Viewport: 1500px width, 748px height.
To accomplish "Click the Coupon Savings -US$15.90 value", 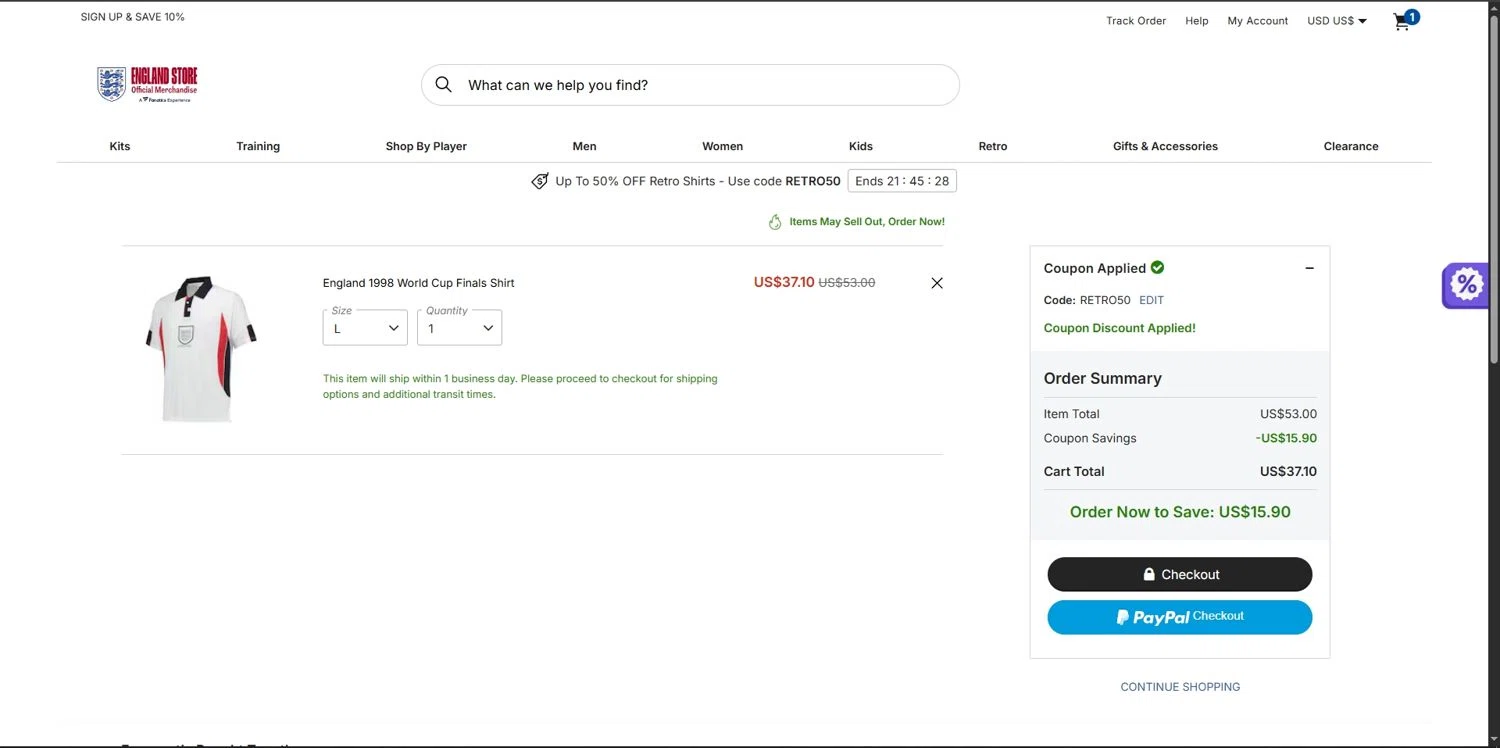I will pos(1286,438).
